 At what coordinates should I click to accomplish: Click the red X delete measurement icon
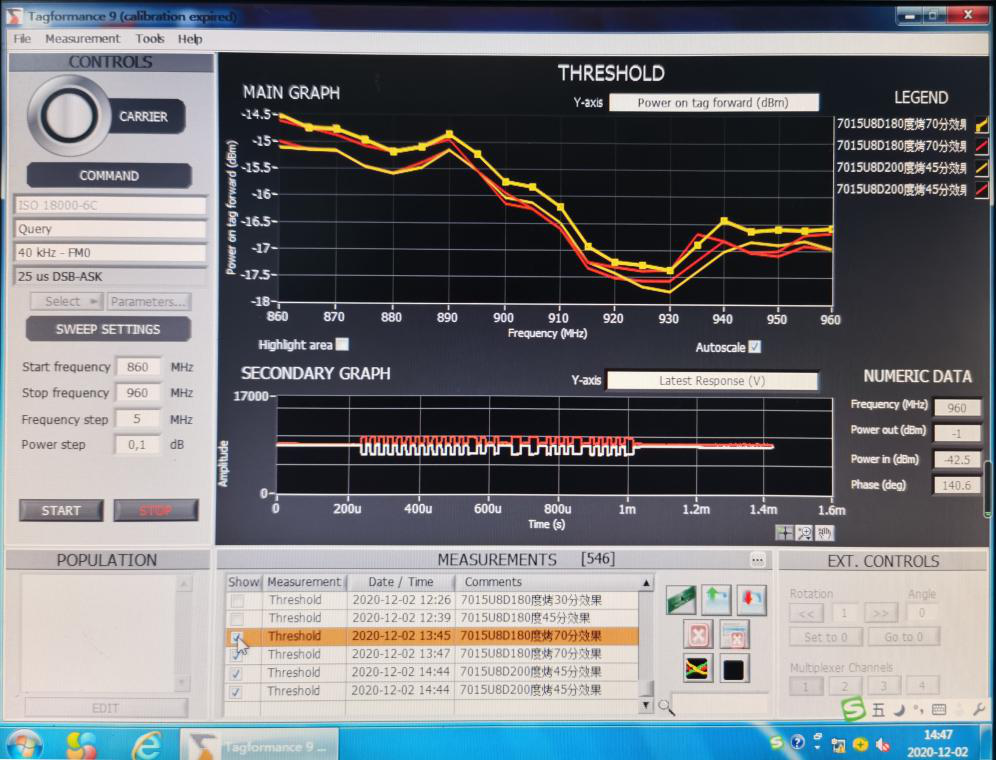point(698,634)
